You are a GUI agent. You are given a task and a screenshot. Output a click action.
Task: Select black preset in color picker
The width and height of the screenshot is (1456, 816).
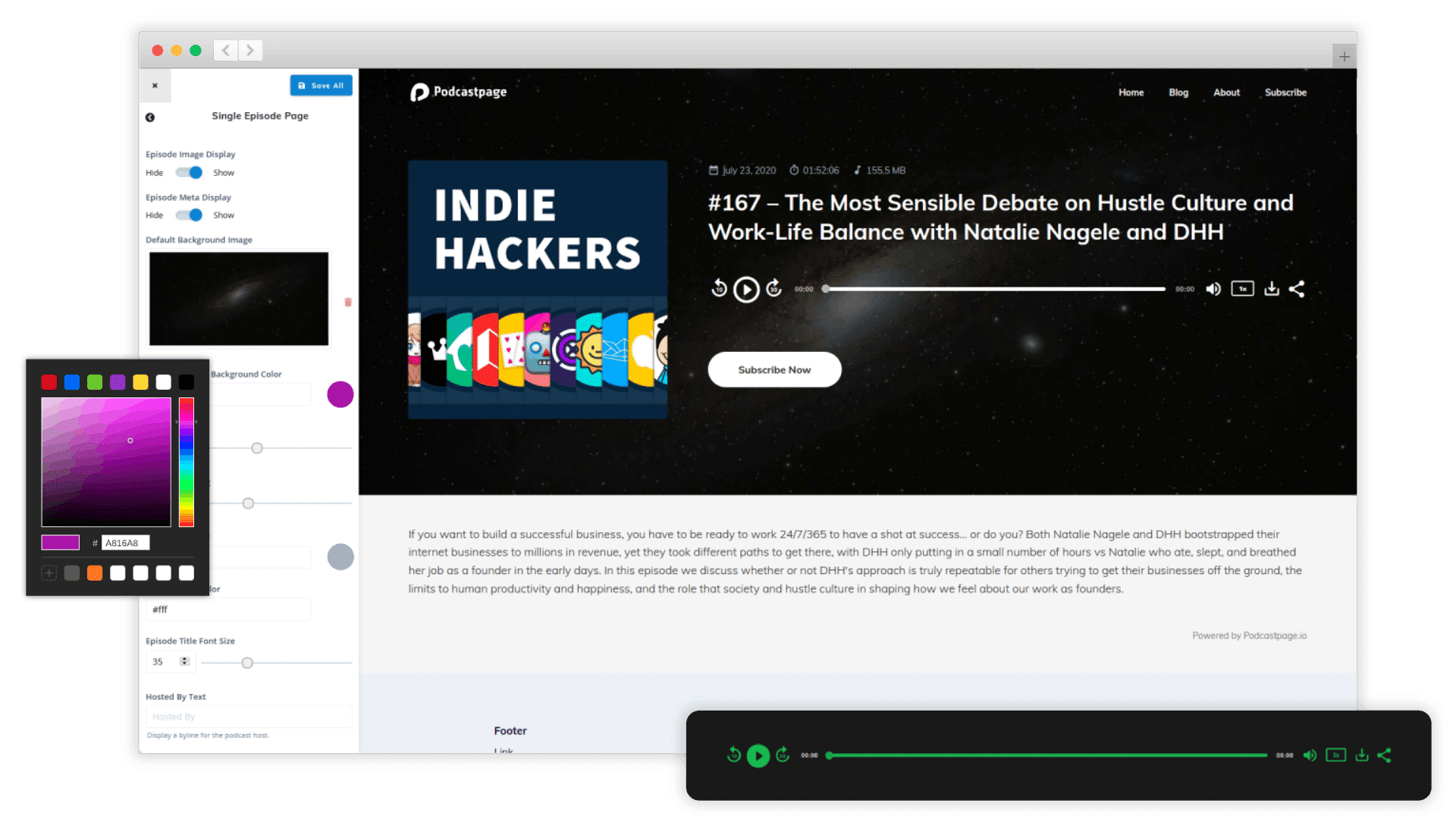(x=187, y=382)
